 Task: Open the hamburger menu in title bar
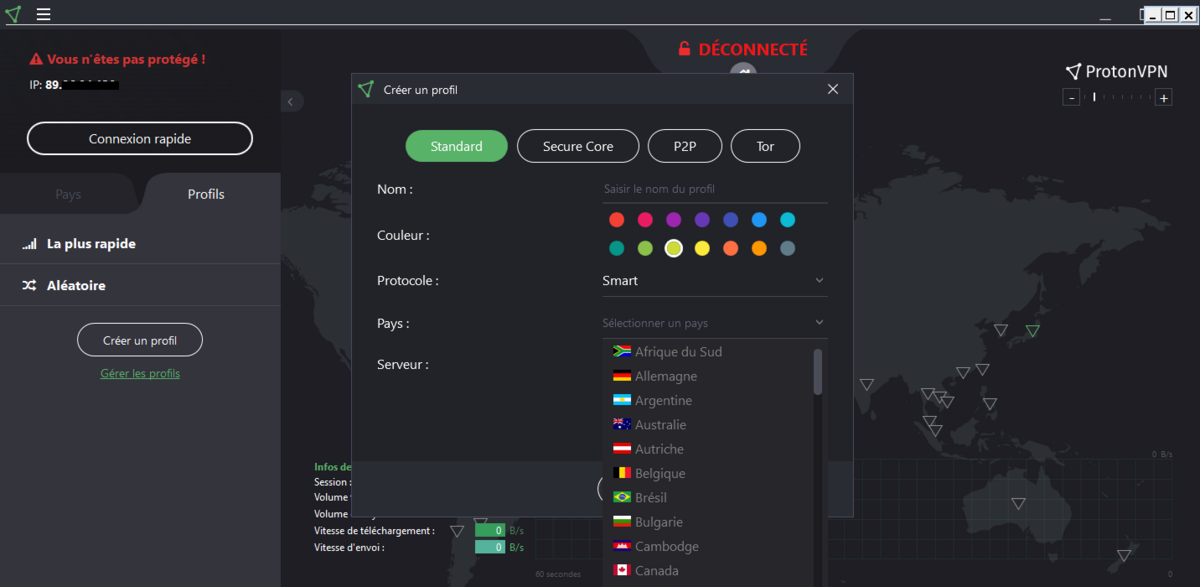tap(43, 15)
